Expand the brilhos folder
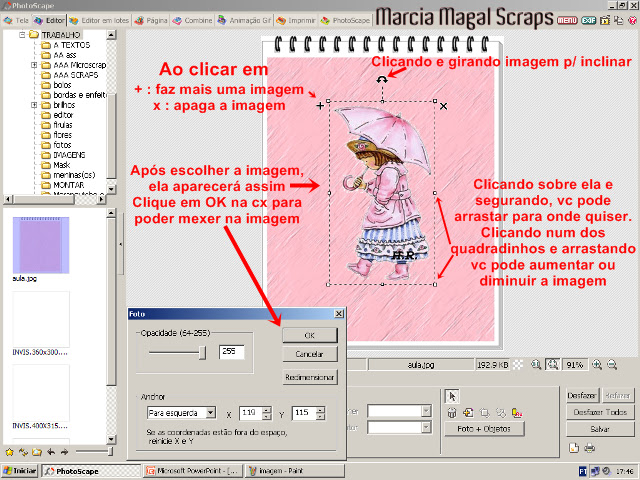 pyautogui.click(x=34, y=105)
